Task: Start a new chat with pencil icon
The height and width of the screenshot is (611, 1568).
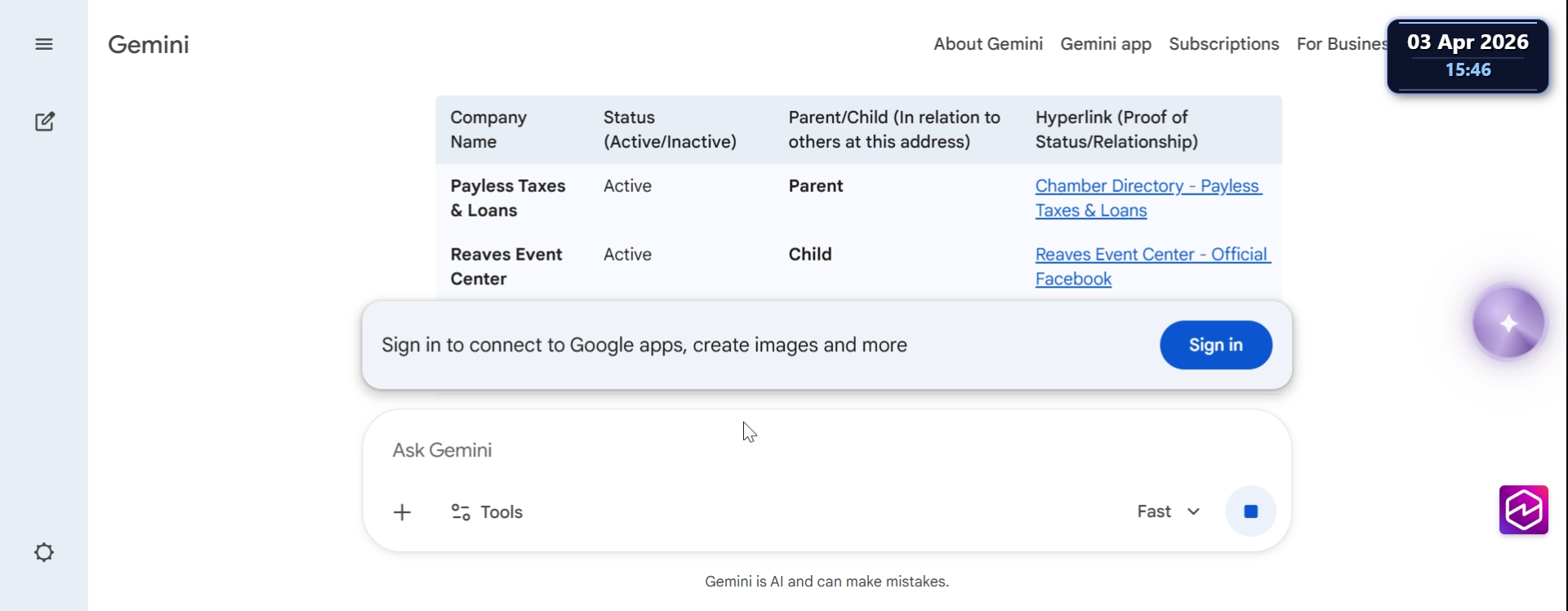Action: coord(44,123)
